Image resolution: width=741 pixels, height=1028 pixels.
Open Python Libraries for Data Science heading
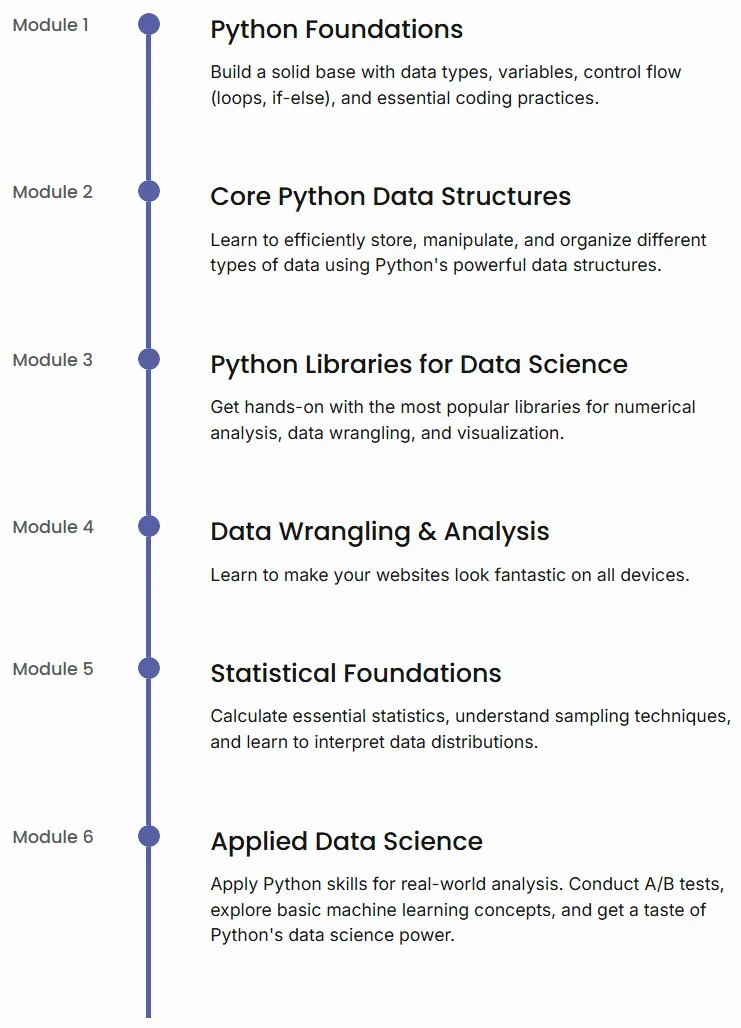[x=418, y=365]
